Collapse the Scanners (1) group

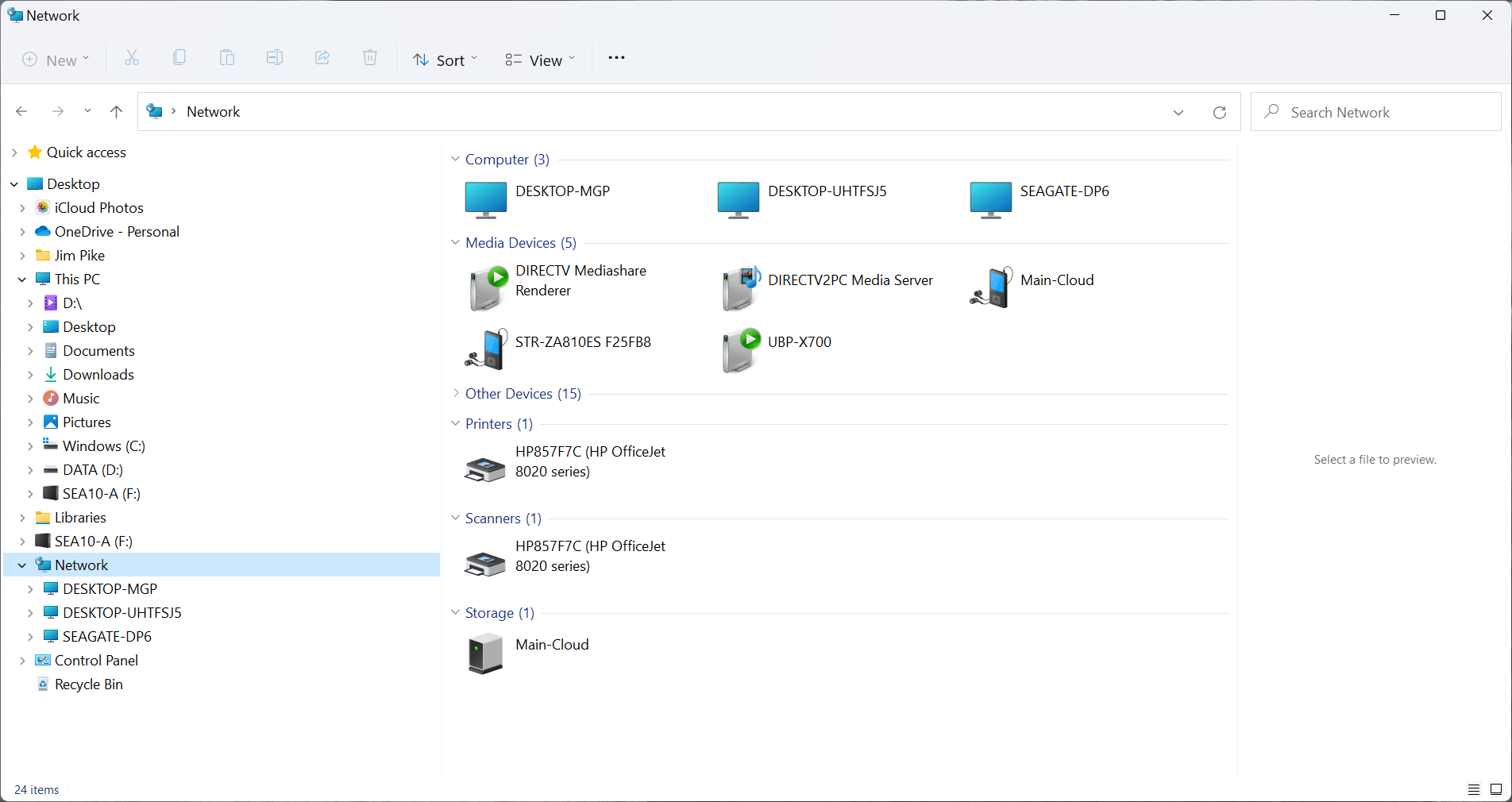455,518
